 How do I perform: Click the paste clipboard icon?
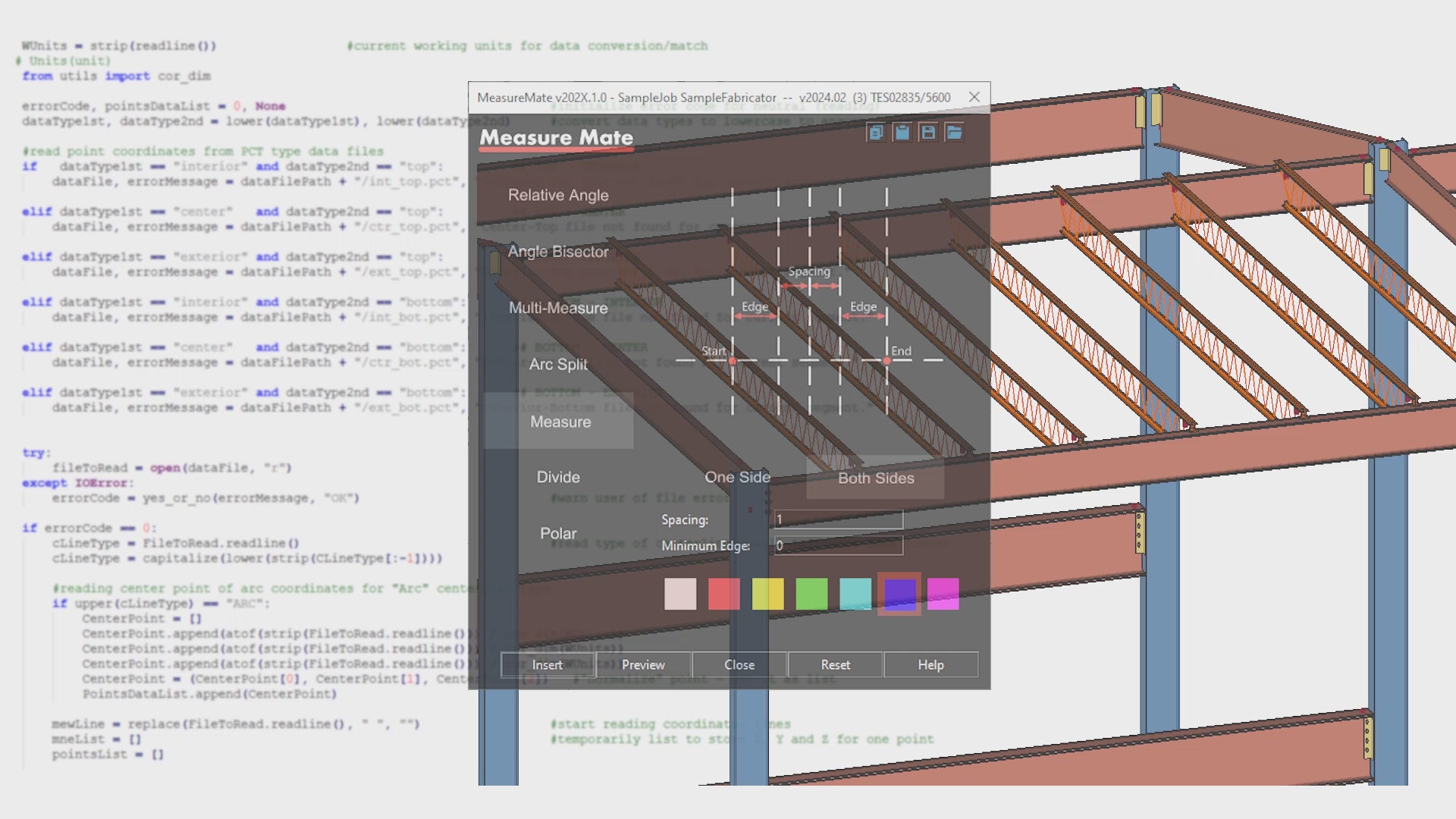coord(902,133)
